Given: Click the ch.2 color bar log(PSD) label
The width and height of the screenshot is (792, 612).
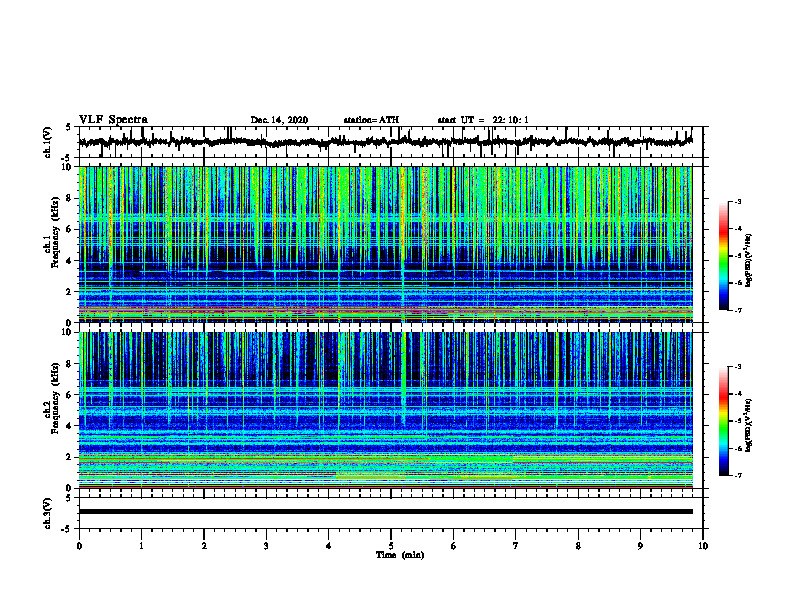Looking at the screenshot, I should tap(749, 426).
